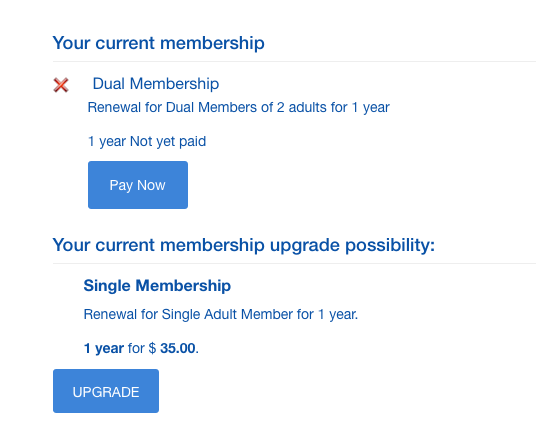Click the 35.00 price amount
The image size is (536, 428).
pyautogui.click(x=178, y=348)
